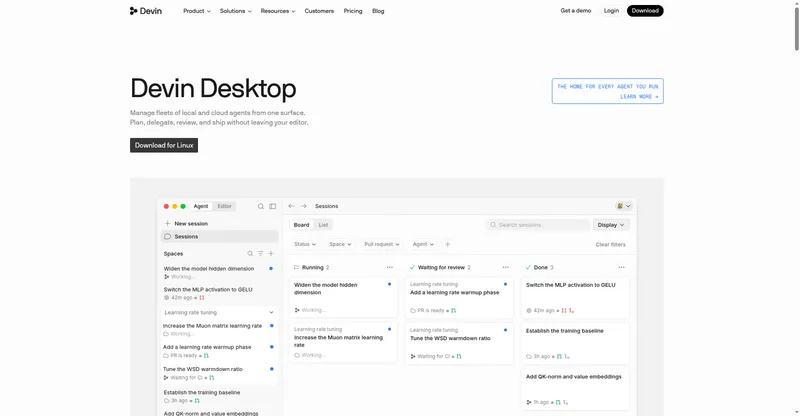Open the Running column more options

390,267
